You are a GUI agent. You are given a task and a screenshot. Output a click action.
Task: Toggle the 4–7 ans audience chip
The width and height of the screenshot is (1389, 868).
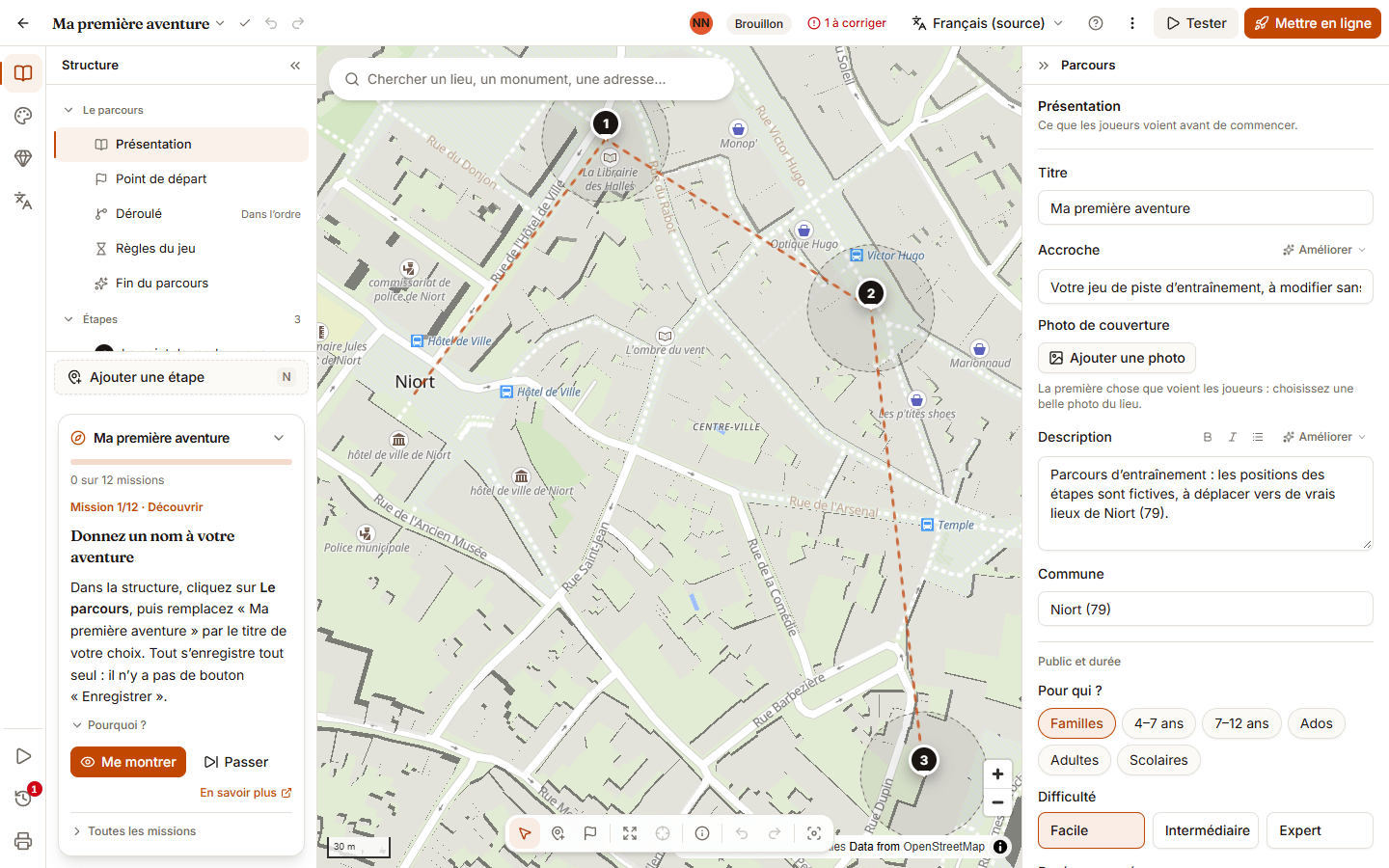(x=1158, y=723)
